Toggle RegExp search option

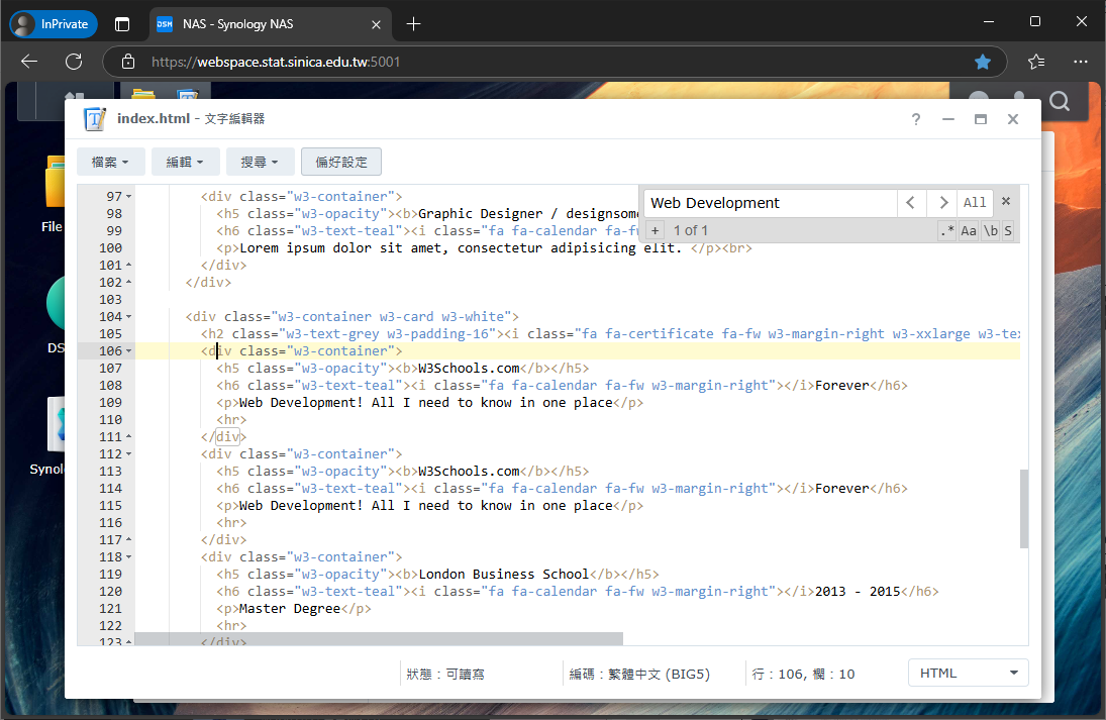tap(946, 231)
